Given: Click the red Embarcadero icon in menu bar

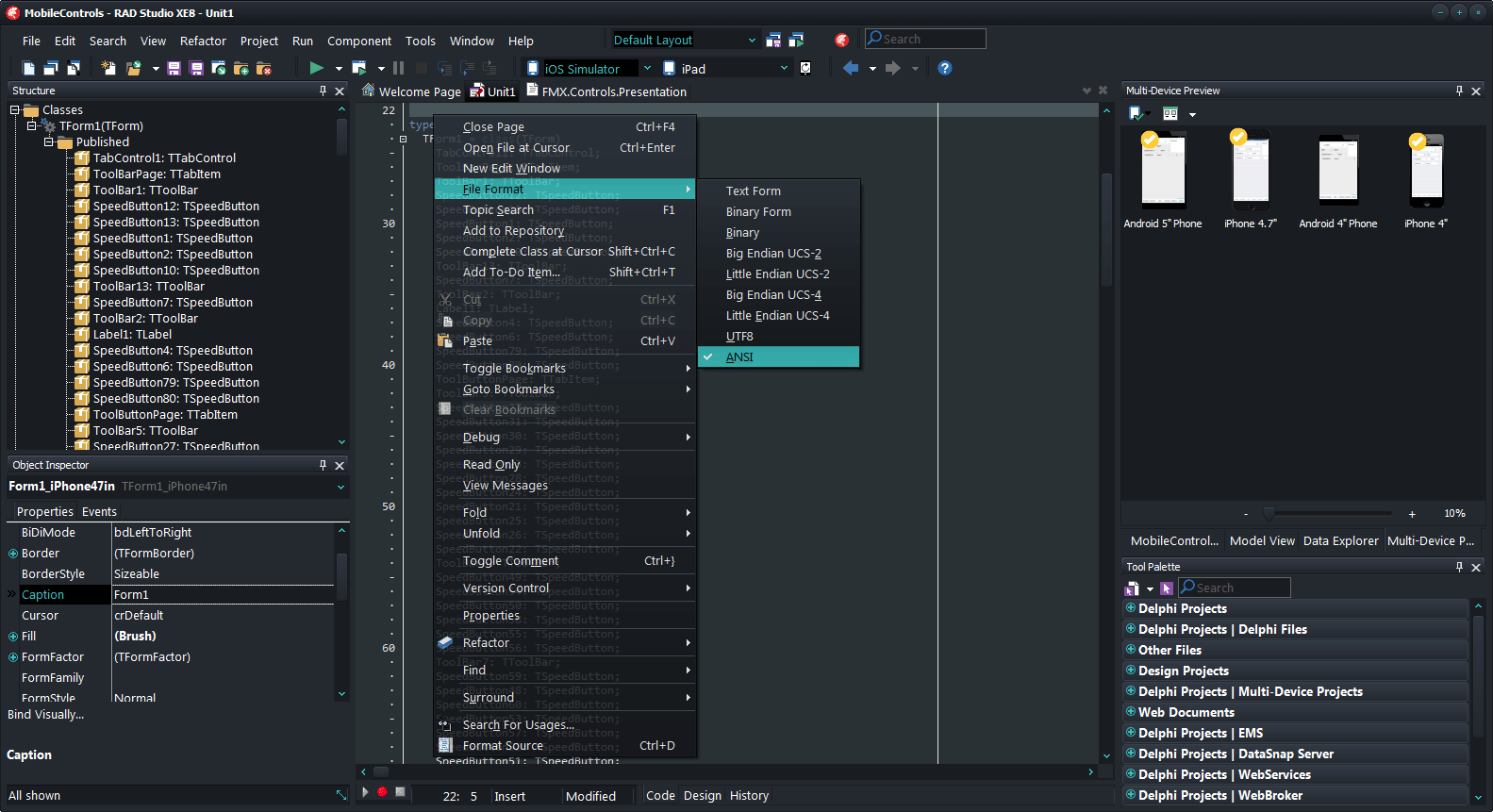Looking at the screenshot, I should (x=842, y=40).
